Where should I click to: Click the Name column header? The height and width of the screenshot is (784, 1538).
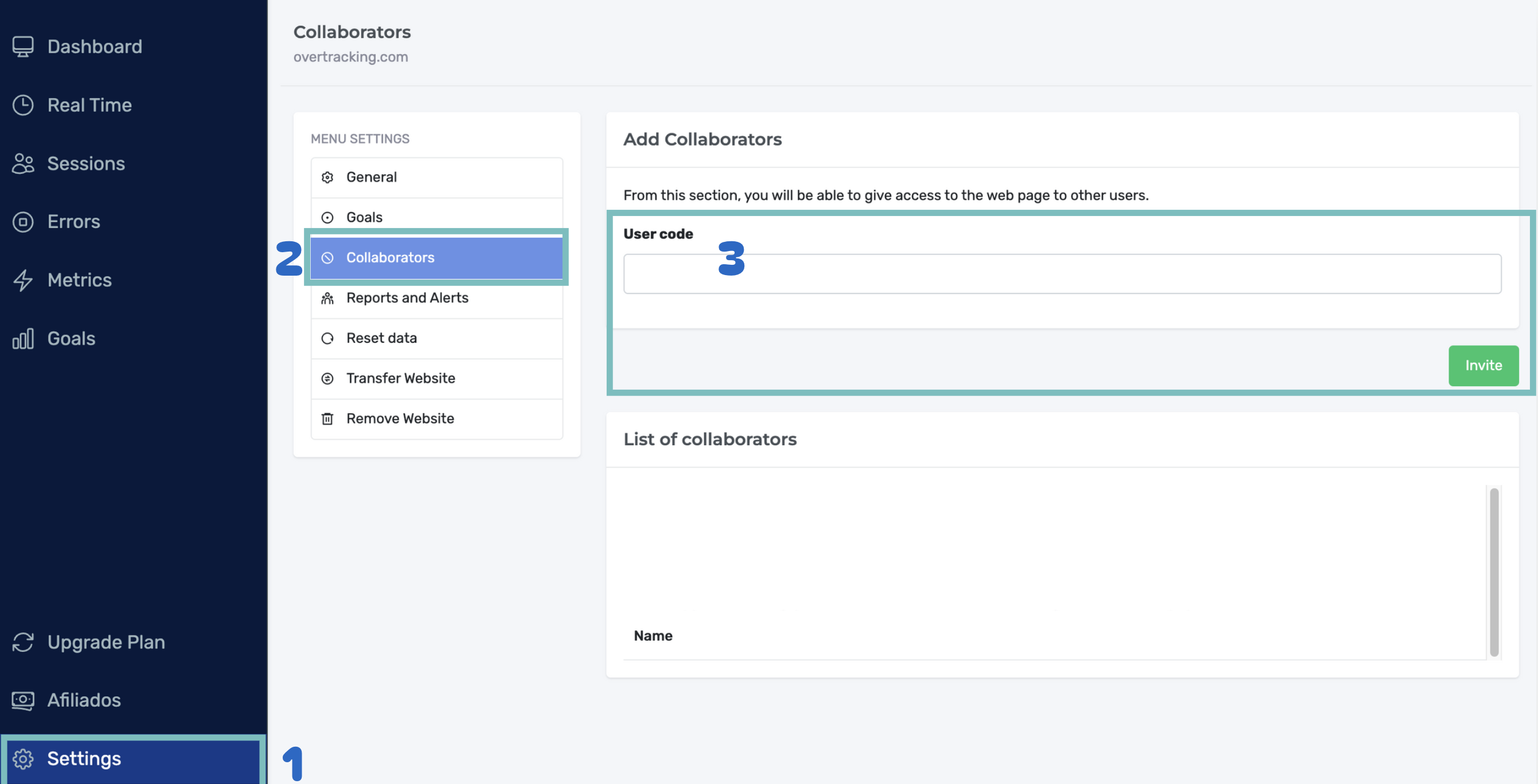[x=653, y=636]
